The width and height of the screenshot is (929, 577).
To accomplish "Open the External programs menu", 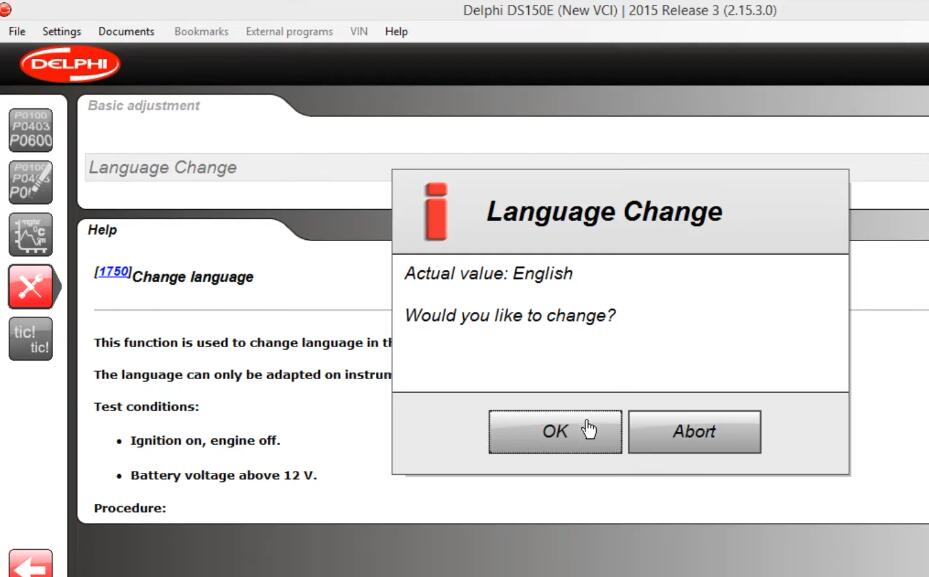I will pyautogui.click(x=289, y=31).
